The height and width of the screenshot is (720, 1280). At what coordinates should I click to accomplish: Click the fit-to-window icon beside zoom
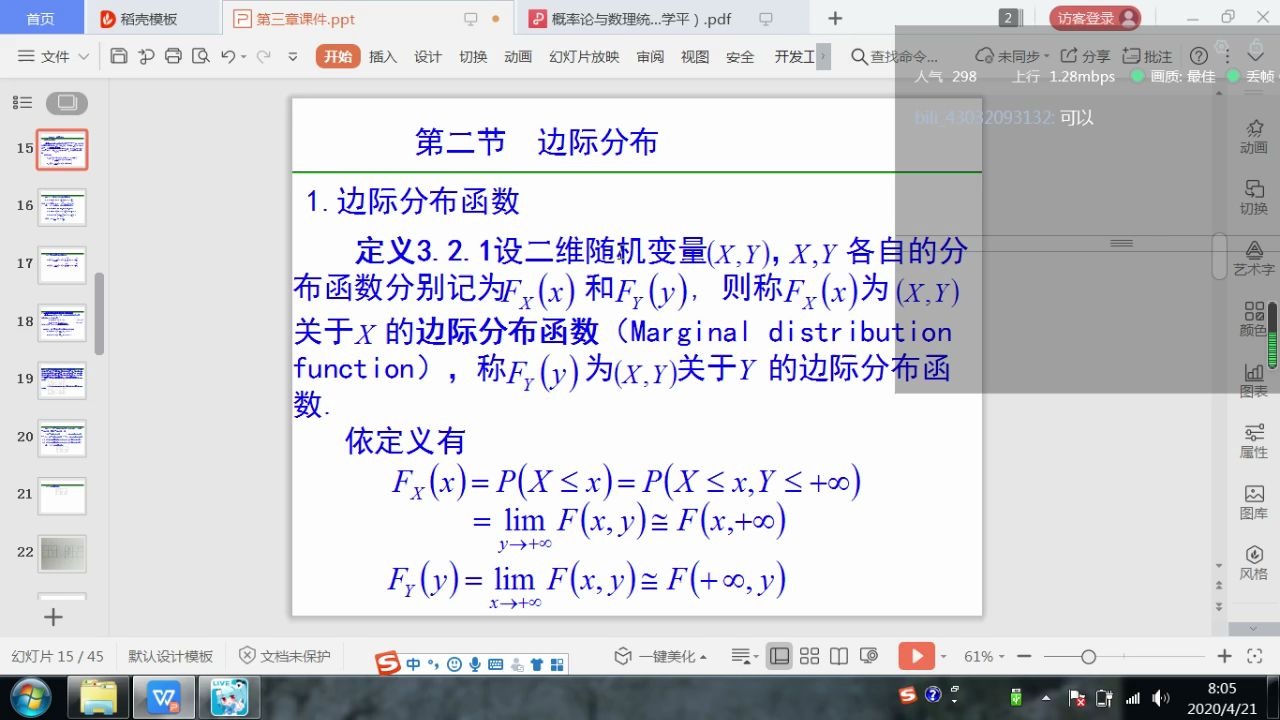click(1255, 656)
